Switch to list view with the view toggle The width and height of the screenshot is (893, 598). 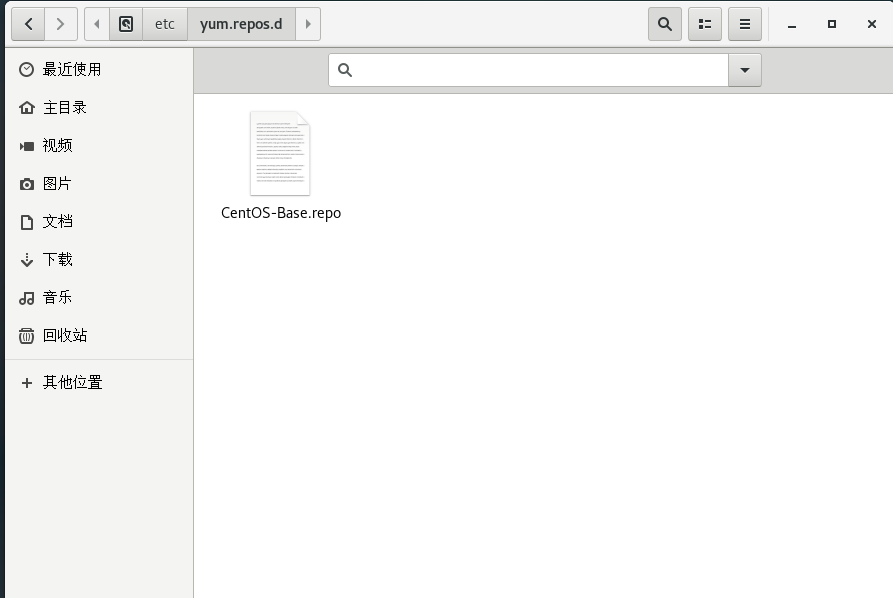pyautogui.click(x=704, y=24)
